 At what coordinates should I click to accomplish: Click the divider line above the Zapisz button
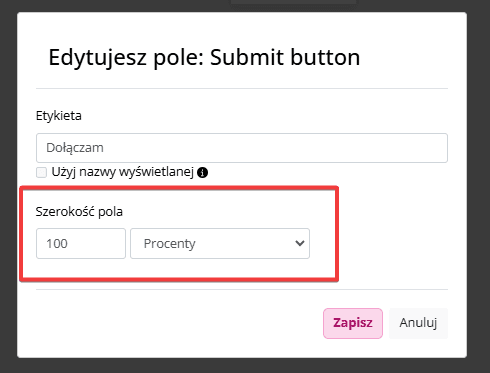tap(242, 289)
